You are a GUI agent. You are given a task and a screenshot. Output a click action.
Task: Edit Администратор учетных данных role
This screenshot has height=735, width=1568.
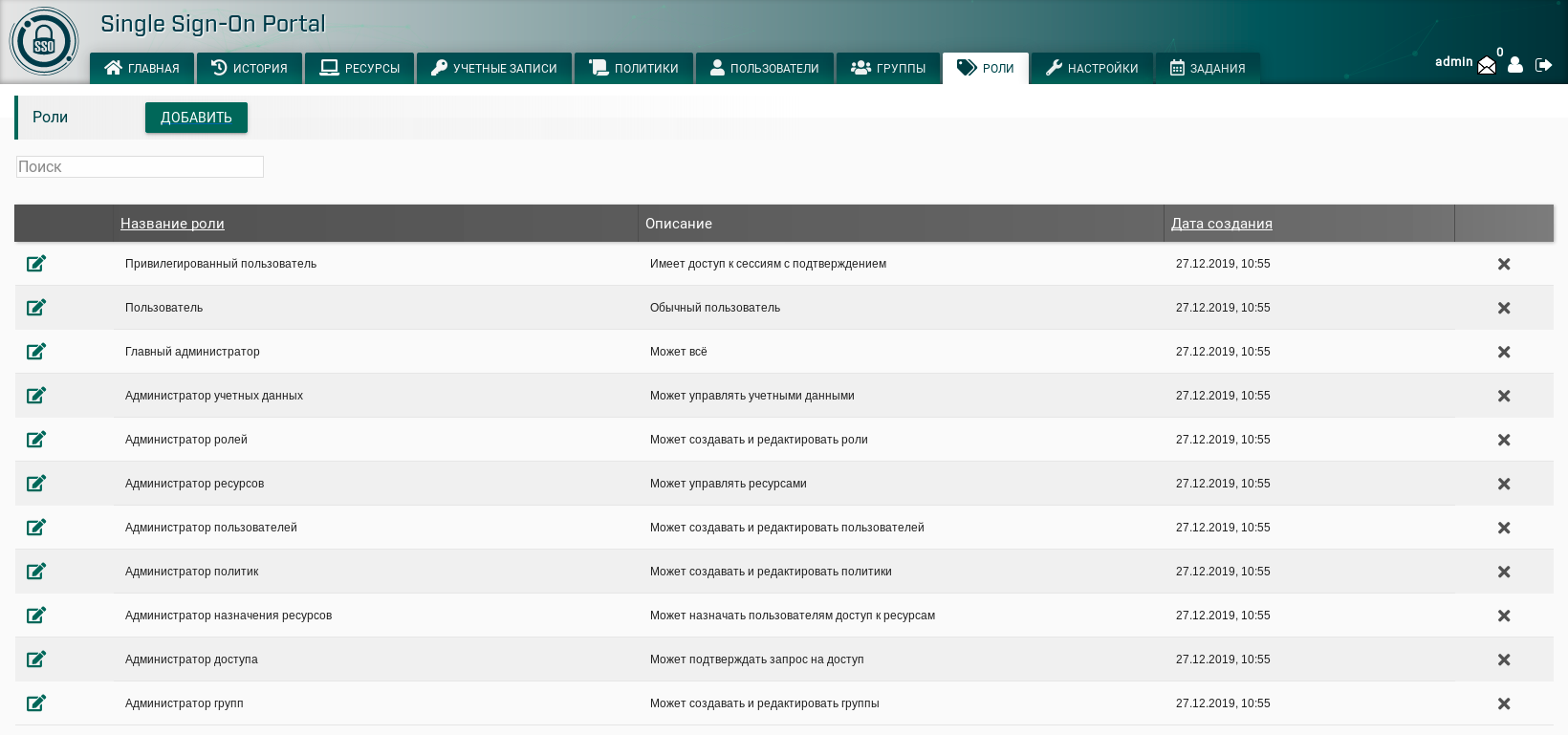[36, 396]
